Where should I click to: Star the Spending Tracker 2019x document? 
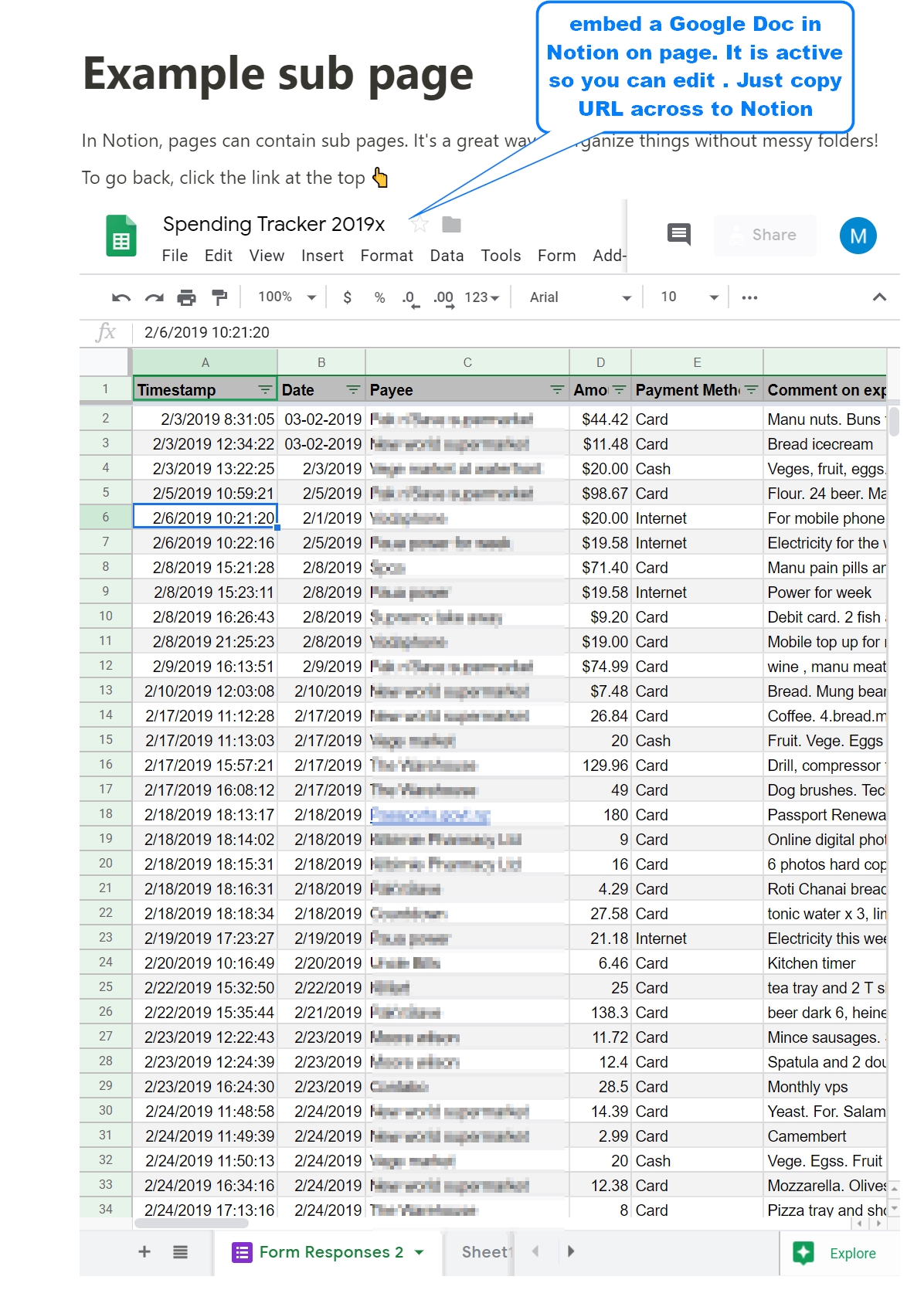click(420, 225)
